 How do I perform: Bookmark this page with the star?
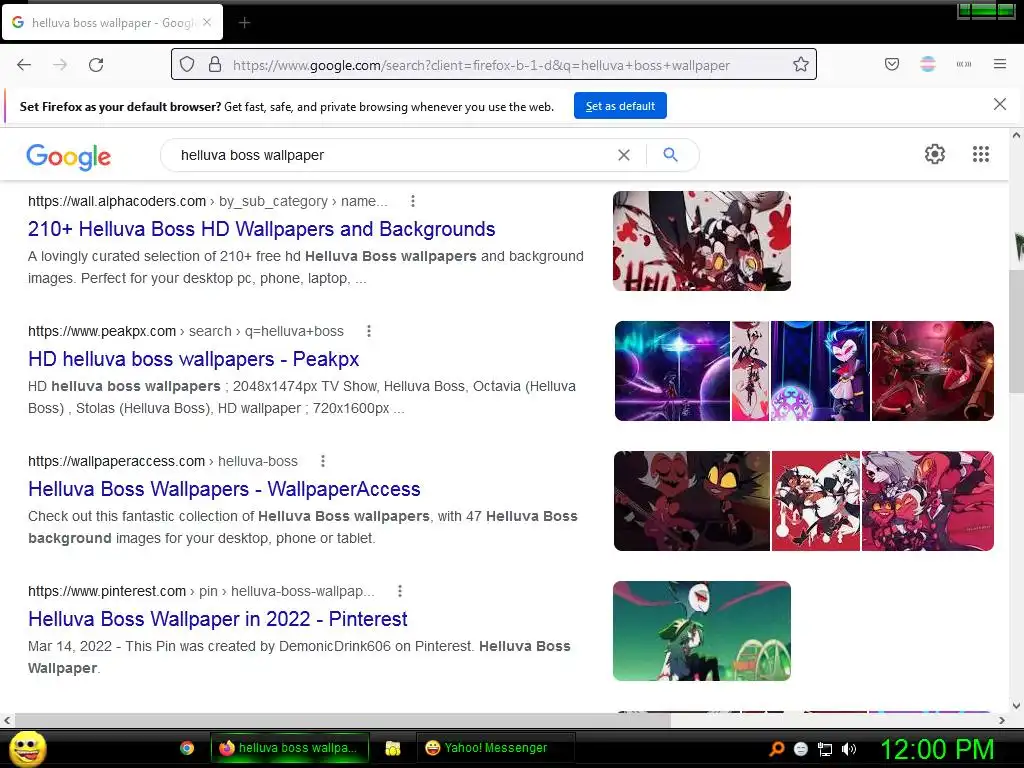801,65
